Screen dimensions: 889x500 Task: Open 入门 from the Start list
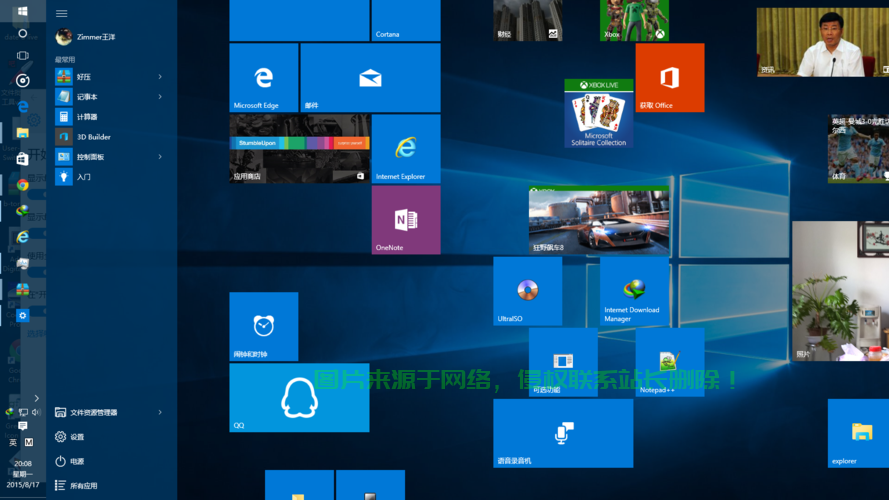pyautogui.click(x=112, y=177)
